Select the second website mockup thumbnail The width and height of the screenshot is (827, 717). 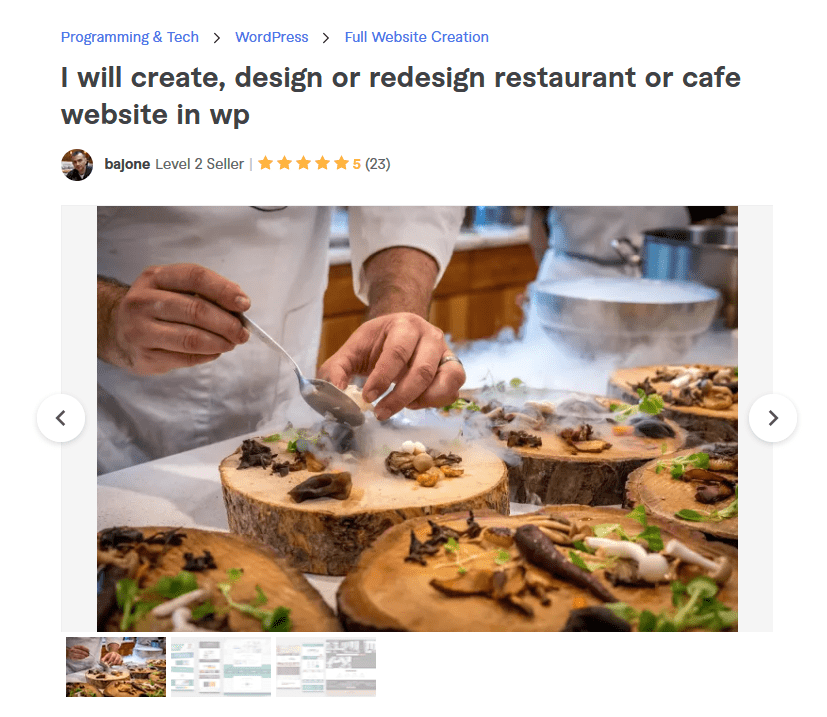click(x=221, y=667)
